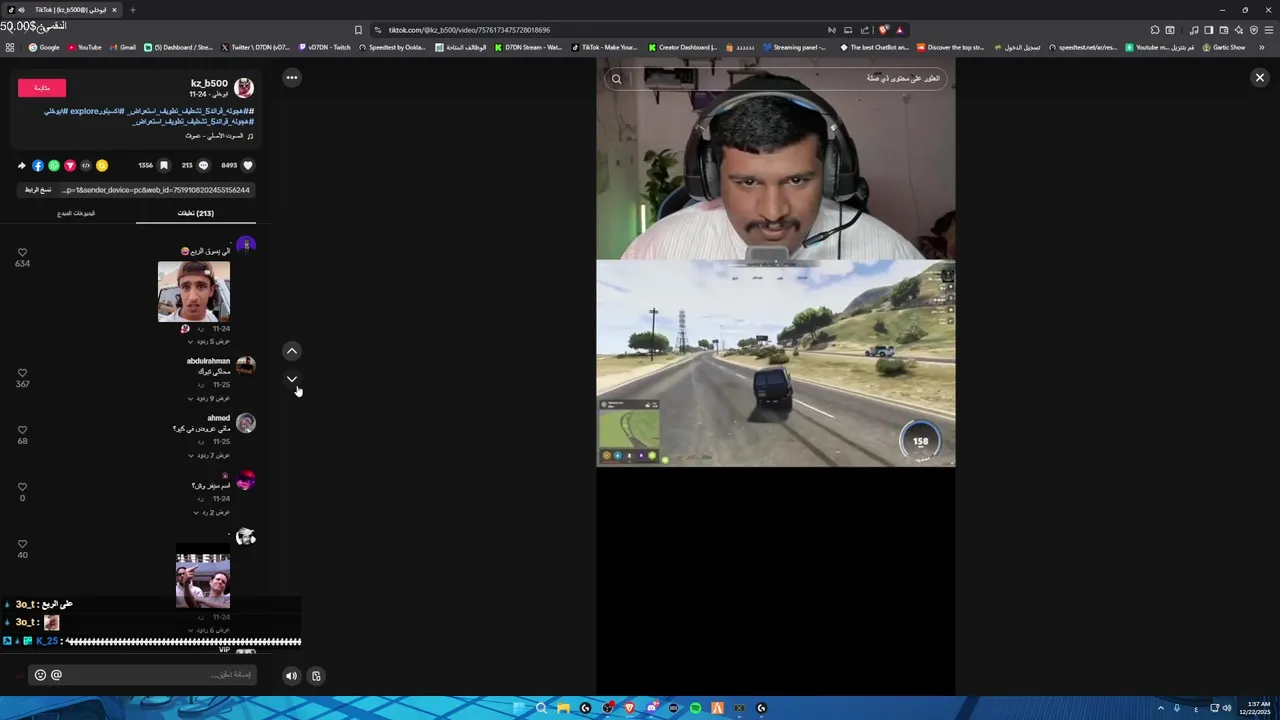This screenshot has width=1280, height=720.
Task: Toggle the bookmark save icon
Action: pyautogui.click(x=164, y=165)
